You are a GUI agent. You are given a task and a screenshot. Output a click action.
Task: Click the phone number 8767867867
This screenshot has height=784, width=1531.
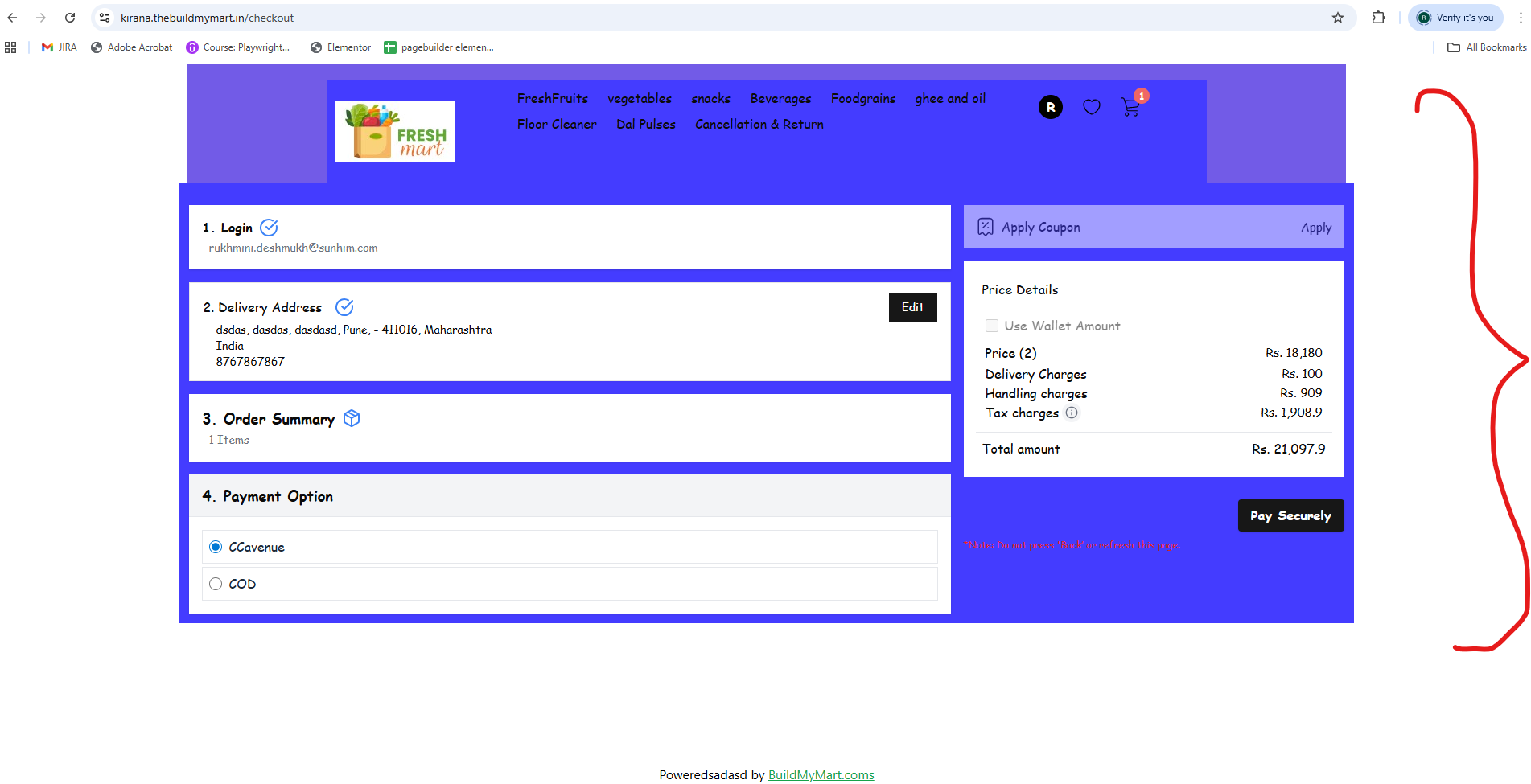(x=250, y=362)
